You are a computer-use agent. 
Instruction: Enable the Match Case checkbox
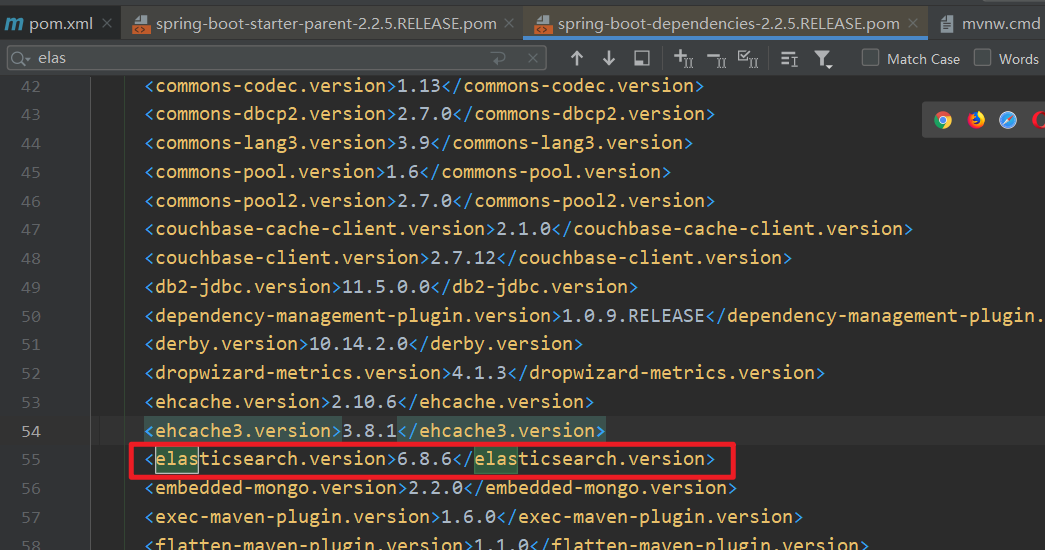(870, 58)
